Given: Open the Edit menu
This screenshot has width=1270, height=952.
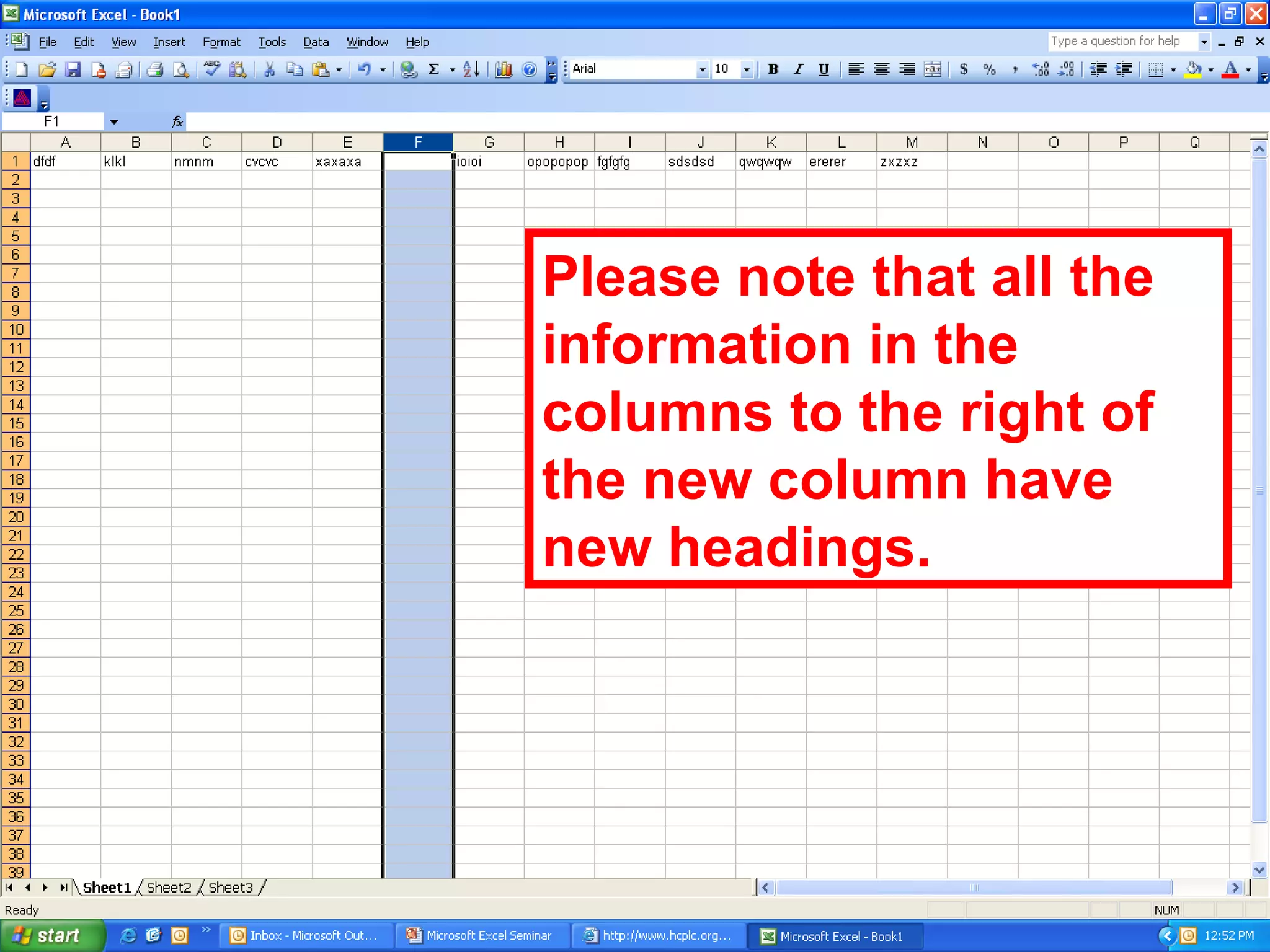Looking at the screenshot, I should click(x=84, y=42).
